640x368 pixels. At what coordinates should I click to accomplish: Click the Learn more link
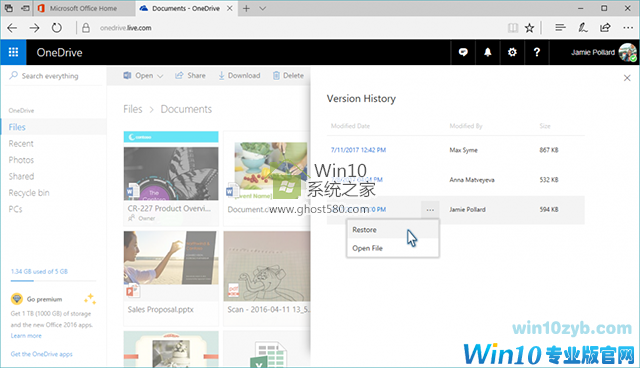[26, 335]
